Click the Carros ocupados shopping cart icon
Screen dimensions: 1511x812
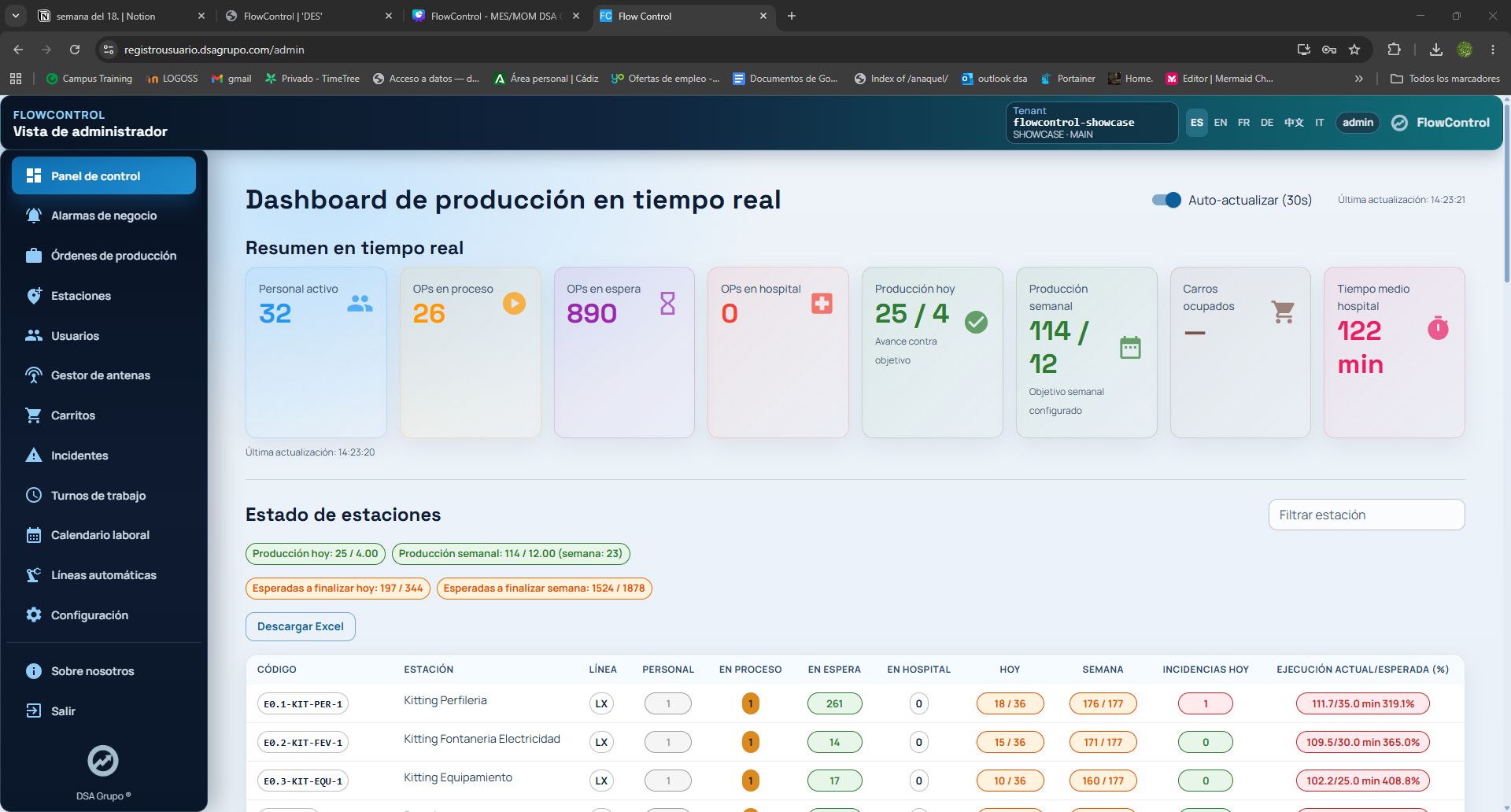(1283, 312)
